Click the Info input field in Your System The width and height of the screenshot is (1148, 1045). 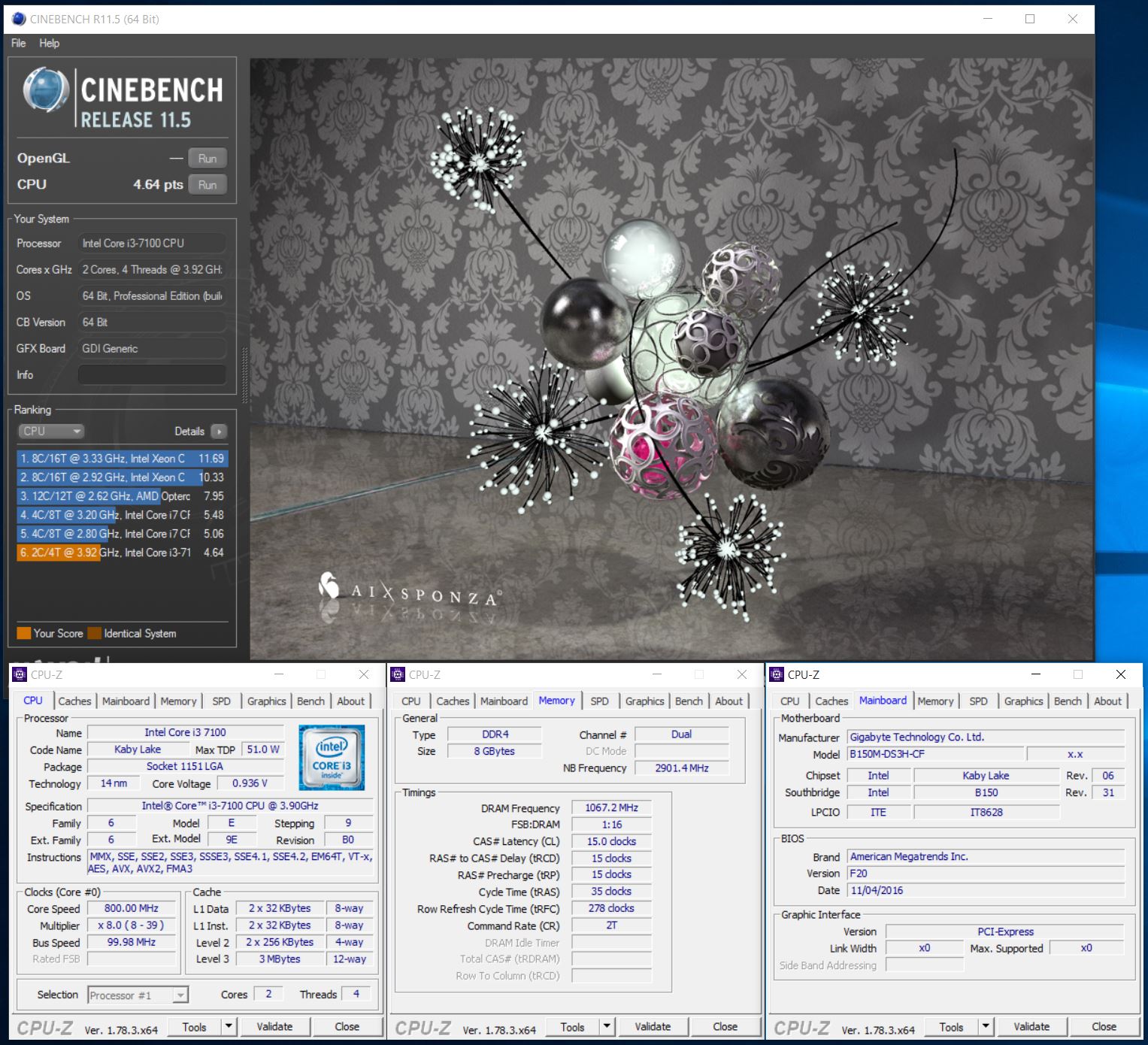(x=153, y=374)
